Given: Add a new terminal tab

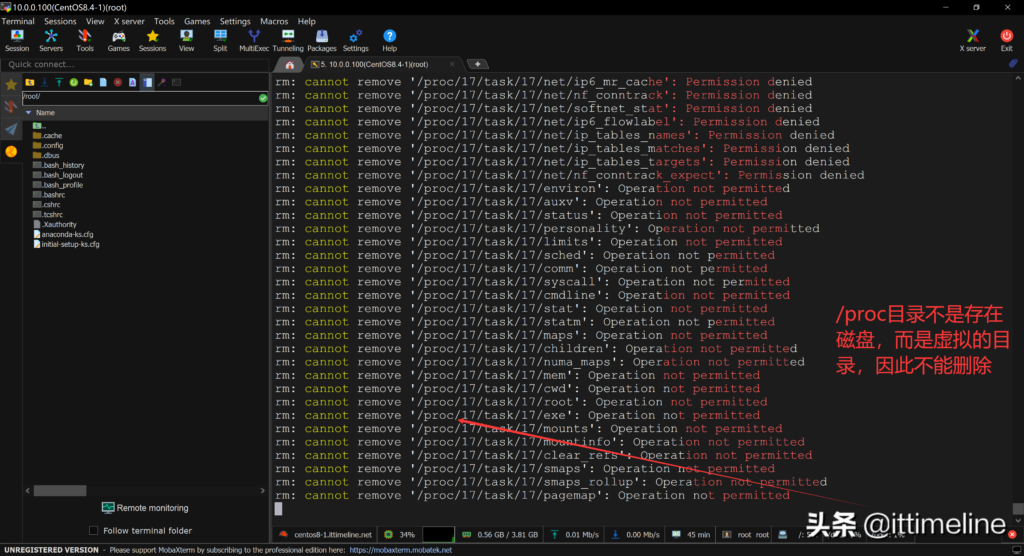Looking at the screenshot, I should tap(477, 65).
